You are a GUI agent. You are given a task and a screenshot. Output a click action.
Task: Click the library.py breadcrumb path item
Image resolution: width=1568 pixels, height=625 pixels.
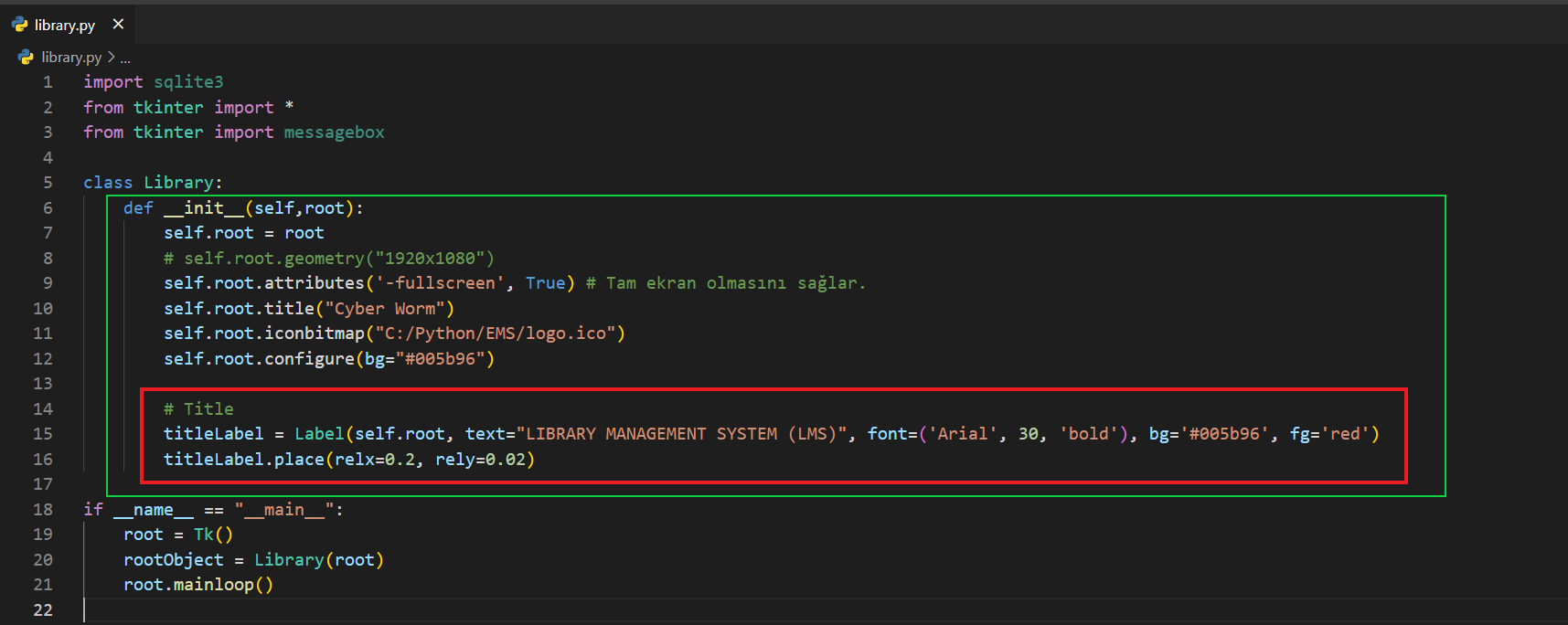click(71, 57)
